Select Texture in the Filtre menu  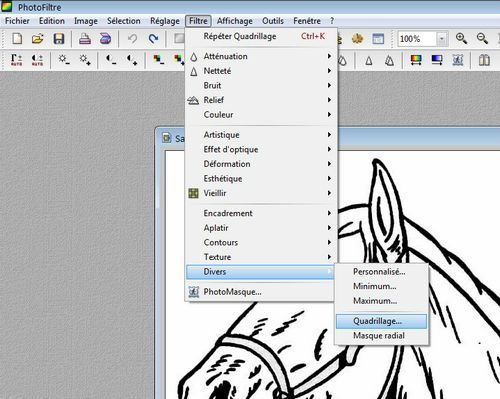[261, 257]
